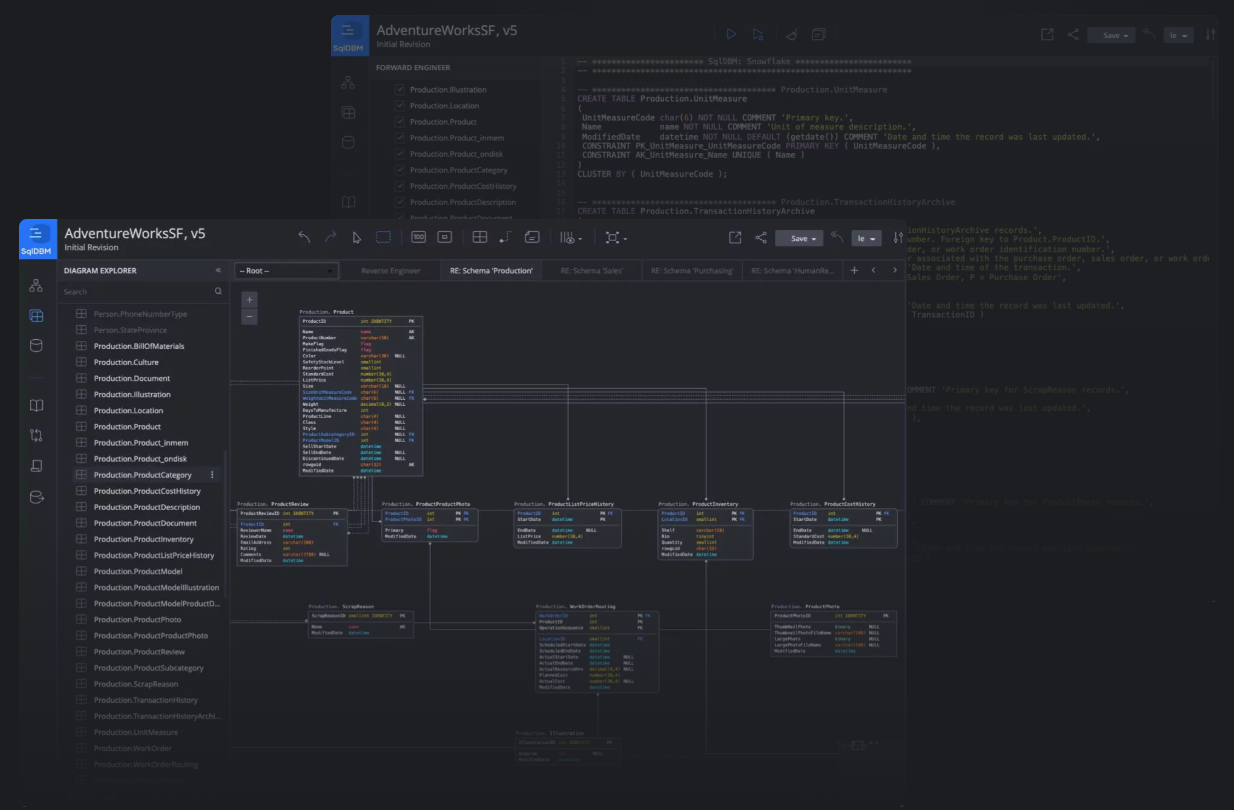Screen dimensions: 1234x810
Task: Click the Undo arrow in the diagram toolbar
Action: [x=304, y=237]
